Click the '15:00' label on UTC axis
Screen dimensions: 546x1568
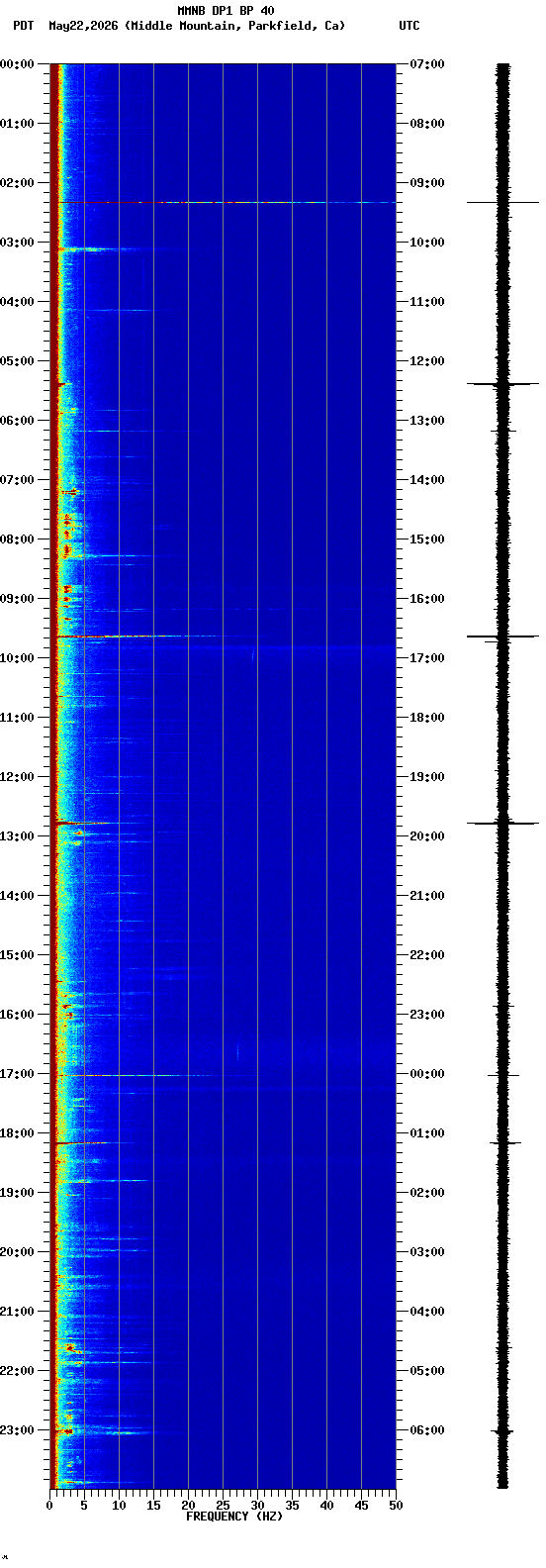427,539
